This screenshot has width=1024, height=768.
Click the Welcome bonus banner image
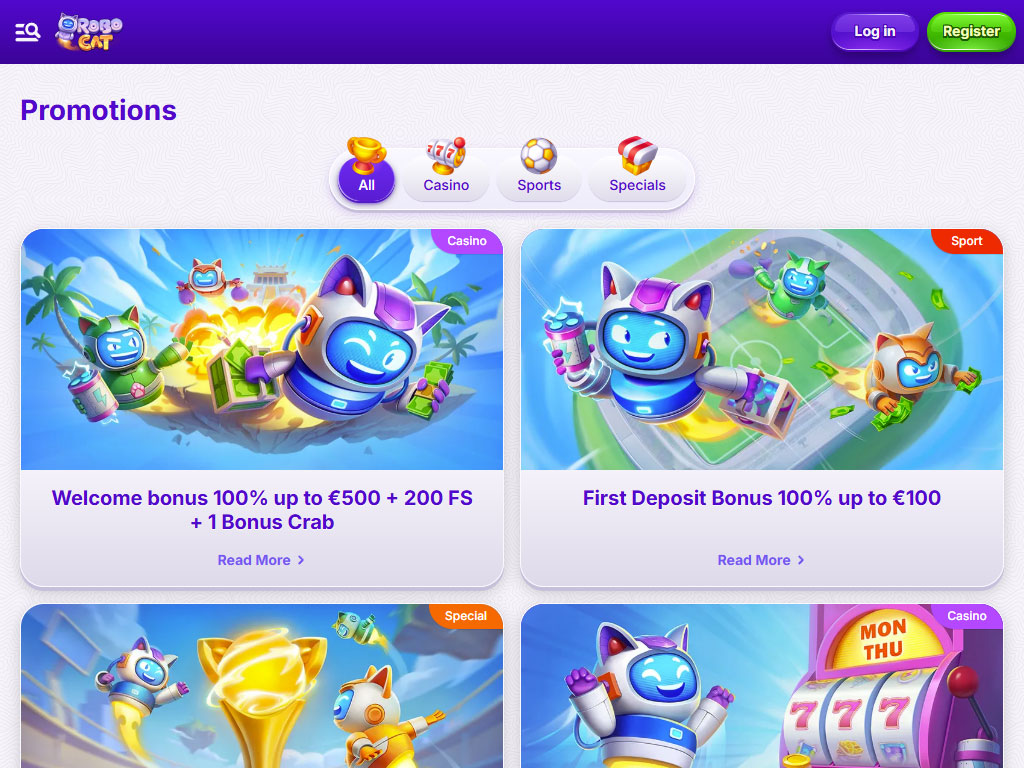[x=262, y=349]
